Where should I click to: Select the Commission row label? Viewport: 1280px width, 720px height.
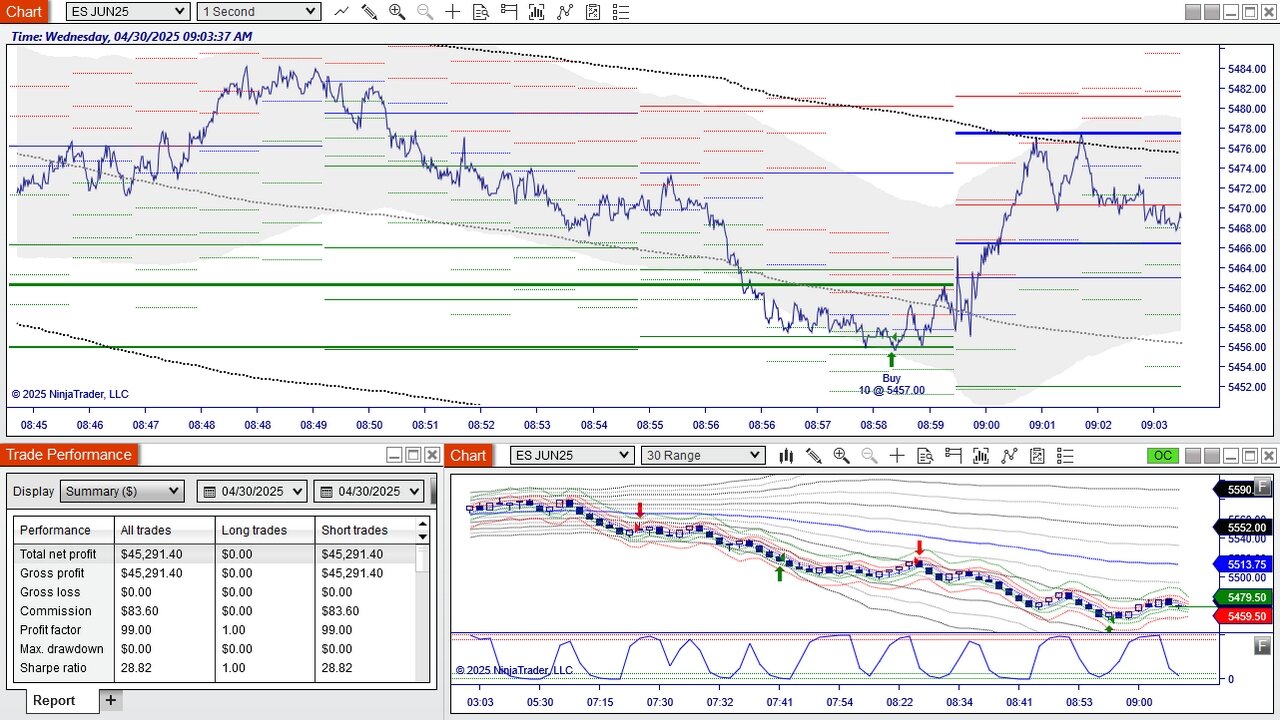(55, 611)
